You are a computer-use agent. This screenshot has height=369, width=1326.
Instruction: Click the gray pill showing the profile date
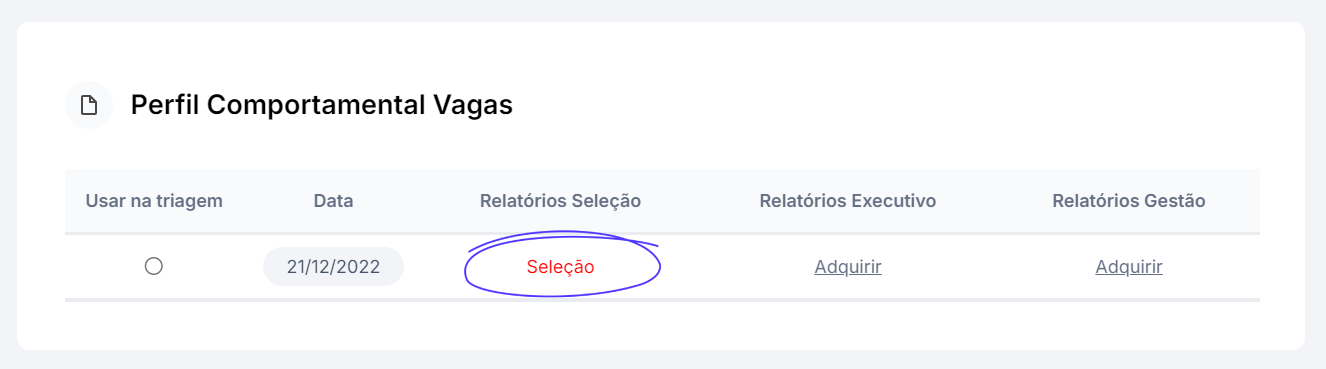click(333, 267)
